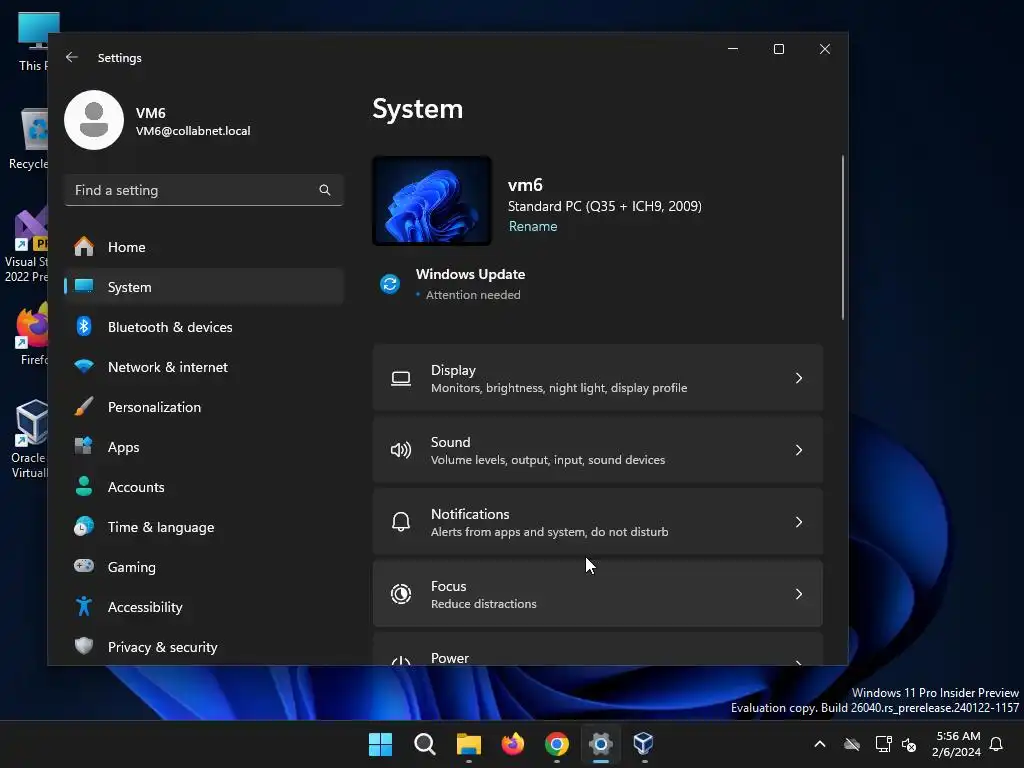
Task: Expand the Display settings chevron
Action: tap(799, 378)
